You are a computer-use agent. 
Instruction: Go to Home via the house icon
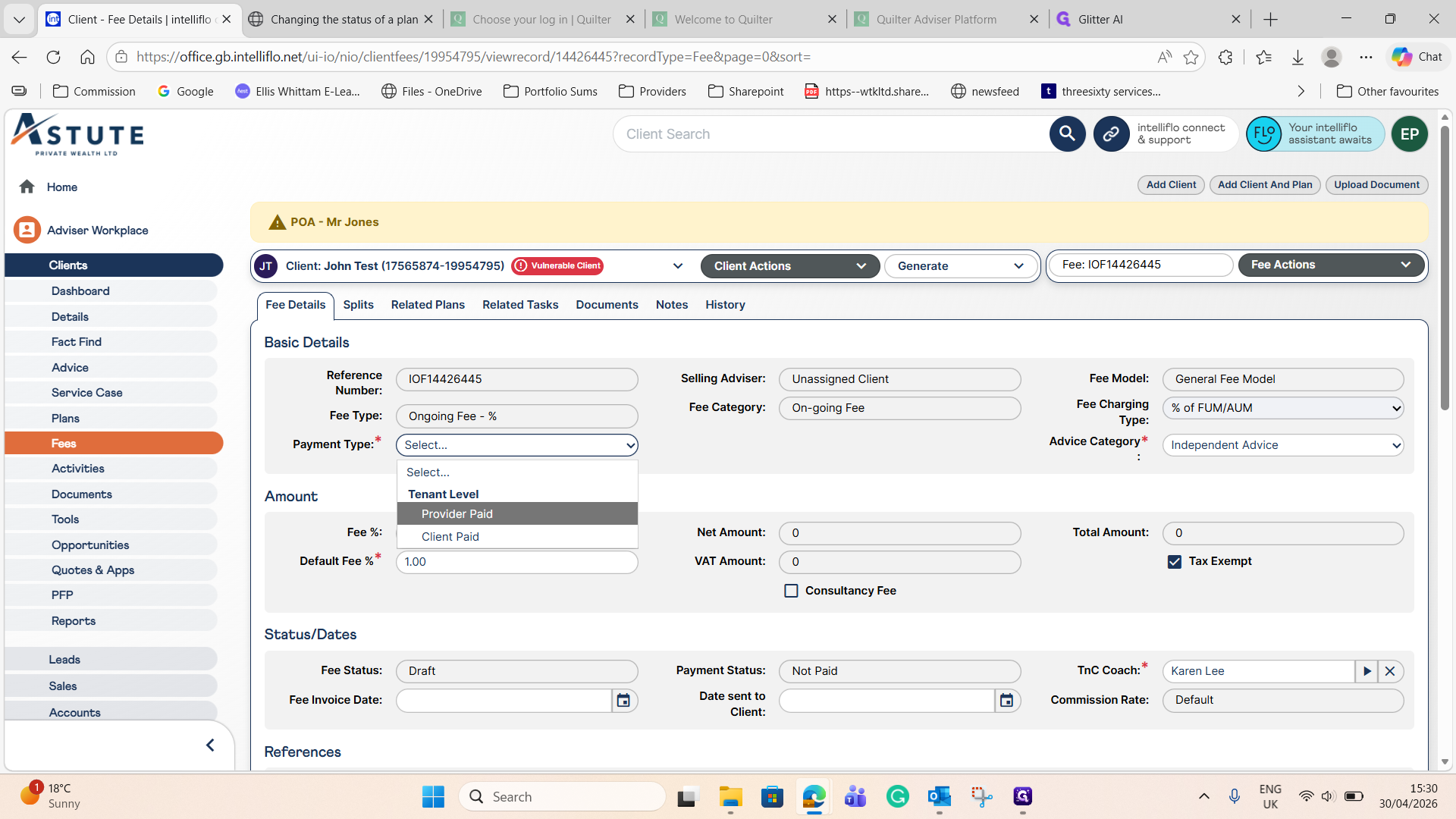click(x=27, y=187)
